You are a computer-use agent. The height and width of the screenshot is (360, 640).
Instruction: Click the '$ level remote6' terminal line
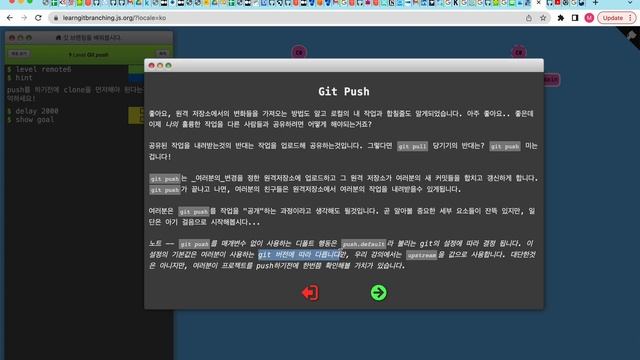click(39, 69)
